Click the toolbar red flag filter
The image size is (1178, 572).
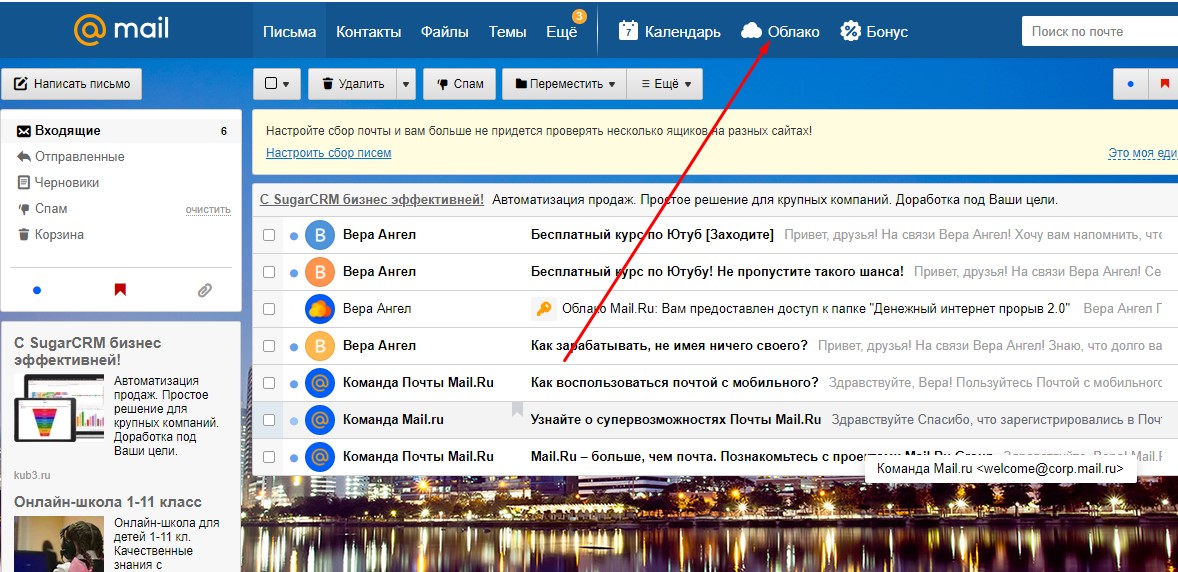click(1164, 83)
